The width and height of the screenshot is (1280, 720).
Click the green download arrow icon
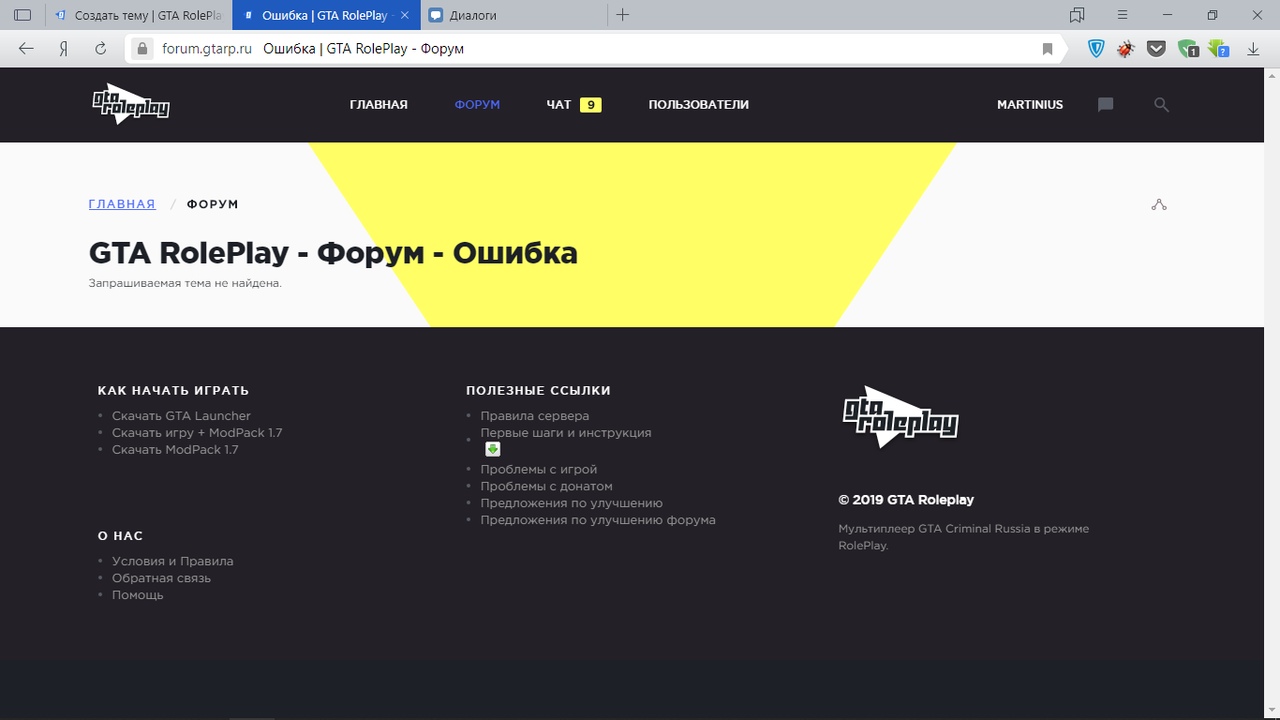492,450
